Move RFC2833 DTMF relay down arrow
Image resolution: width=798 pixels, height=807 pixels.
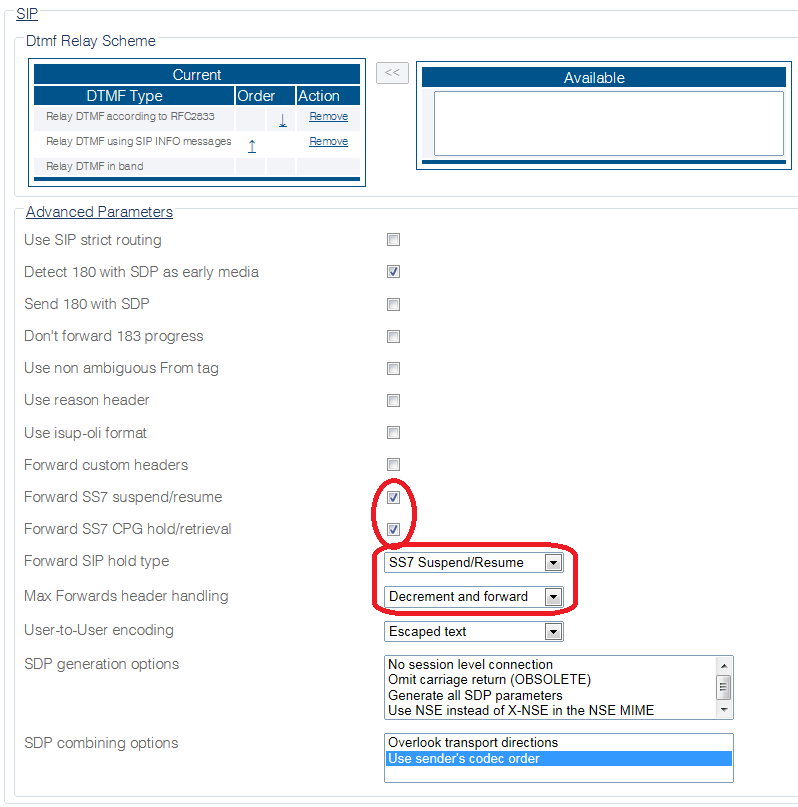(x=282, y=121)
